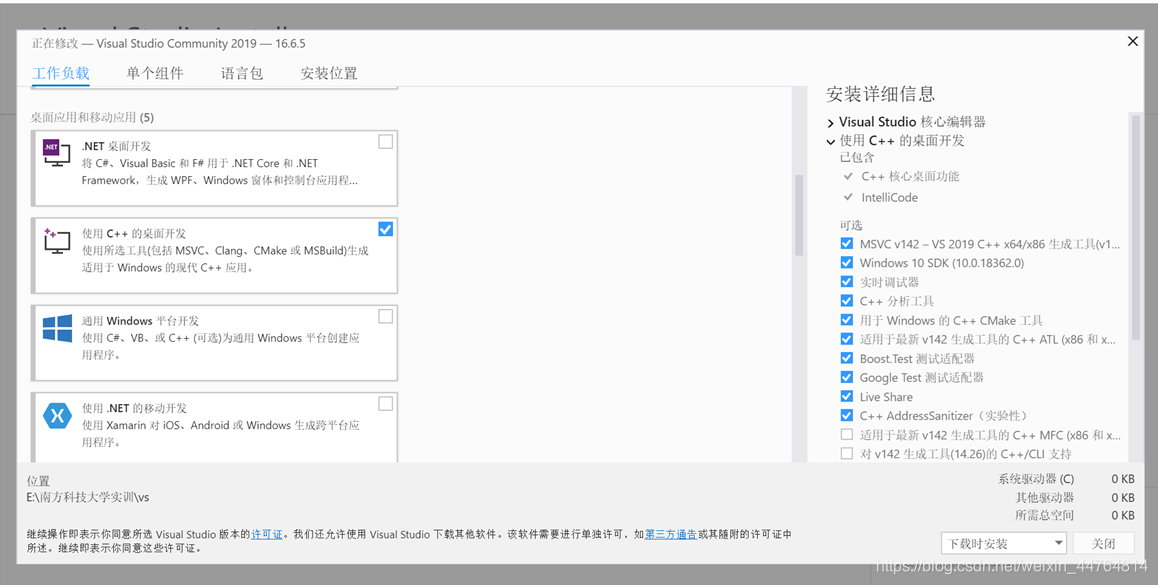
Task: Click the C++ 核心桌面功能 included item
Action: 910,177
